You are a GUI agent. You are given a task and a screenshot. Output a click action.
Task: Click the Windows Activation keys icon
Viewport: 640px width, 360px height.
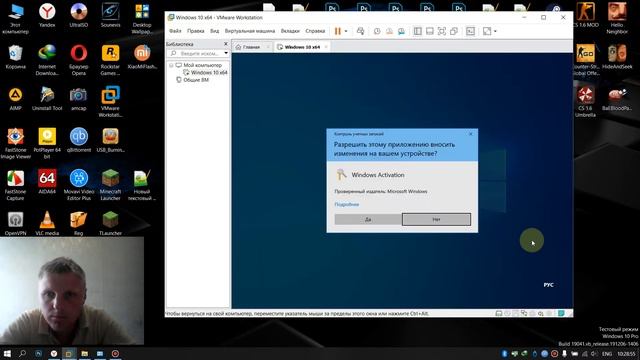click(341, 174)
